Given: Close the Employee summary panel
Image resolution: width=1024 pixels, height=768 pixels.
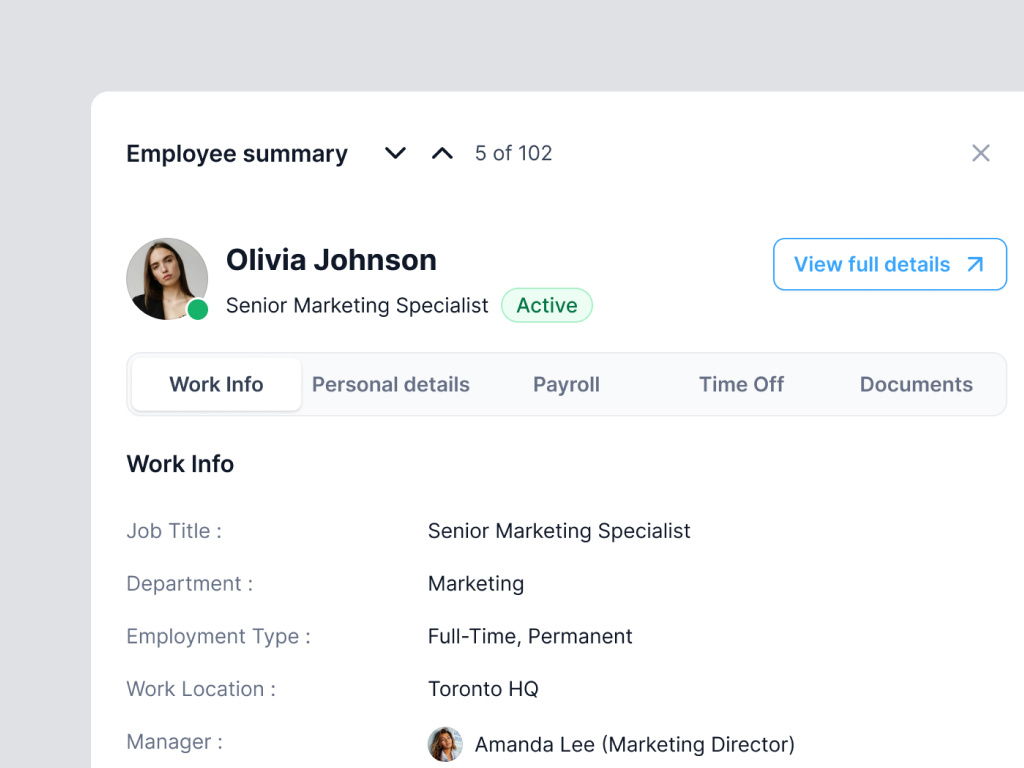Looking at the screenshot, I should click(x=981, y=153).
